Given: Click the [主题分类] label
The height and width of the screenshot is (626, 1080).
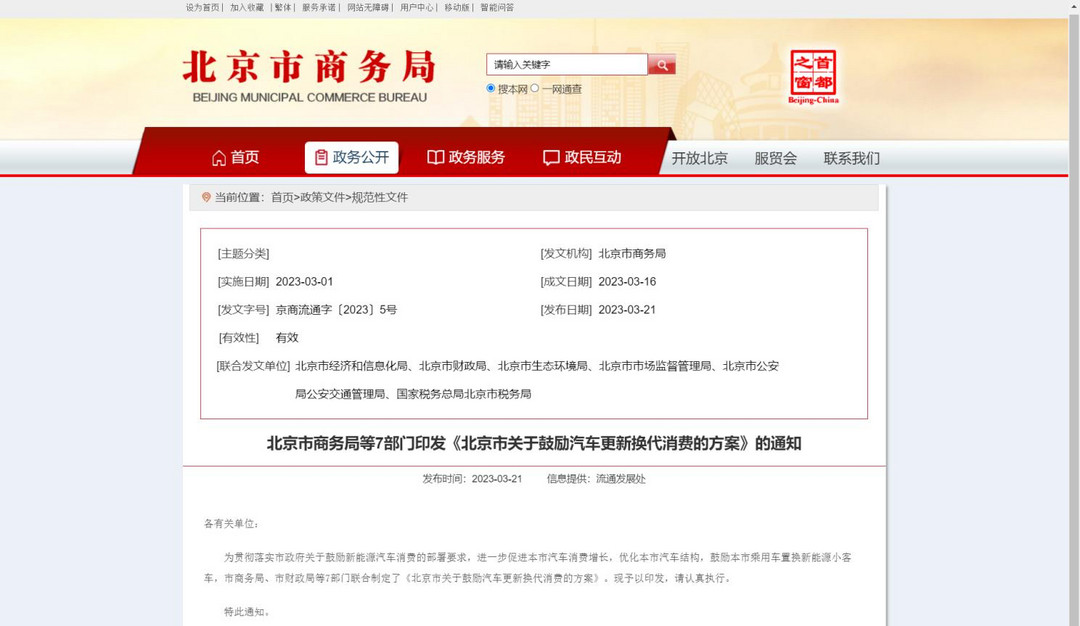Looking at the screenshot, I should (243, 253).
